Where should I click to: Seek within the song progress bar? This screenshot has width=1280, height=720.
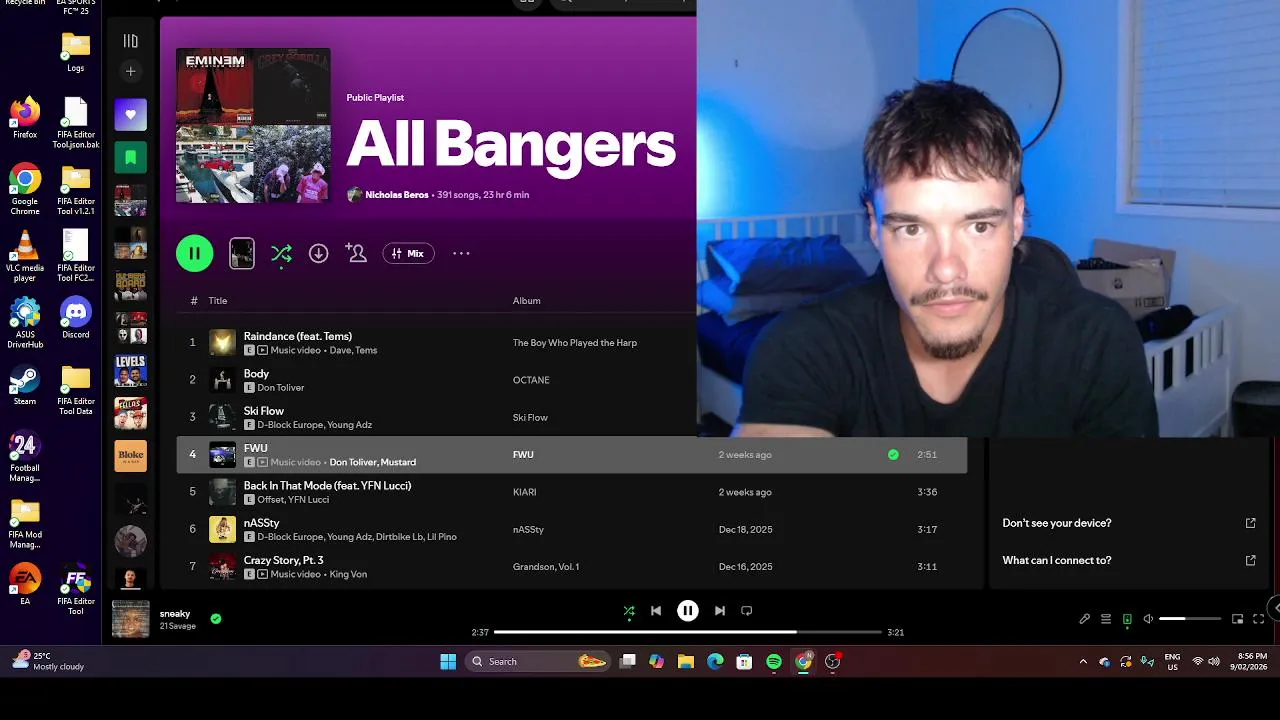[x=688, y=632]
